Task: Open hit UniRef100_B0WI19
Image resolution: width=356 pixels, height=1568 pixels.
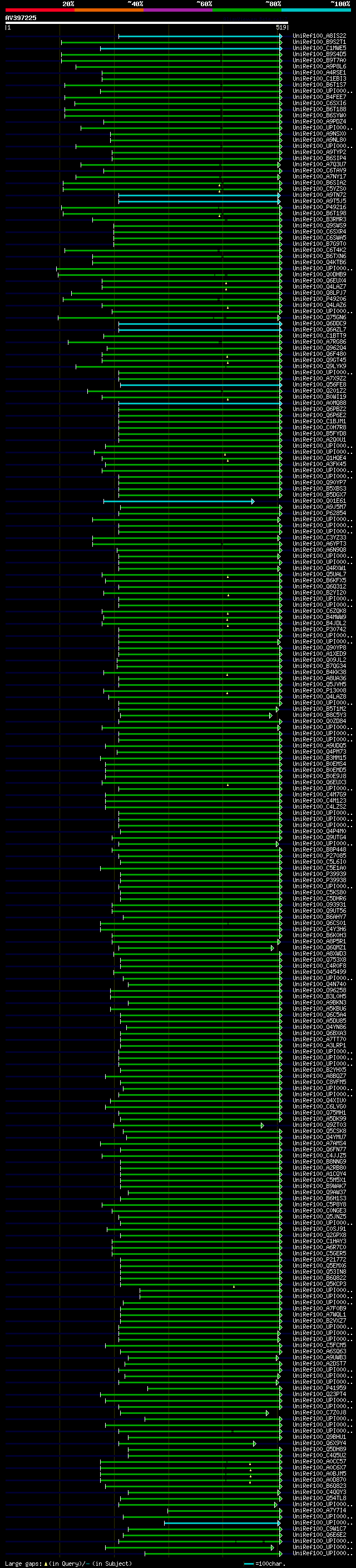Action: point(319,397)
